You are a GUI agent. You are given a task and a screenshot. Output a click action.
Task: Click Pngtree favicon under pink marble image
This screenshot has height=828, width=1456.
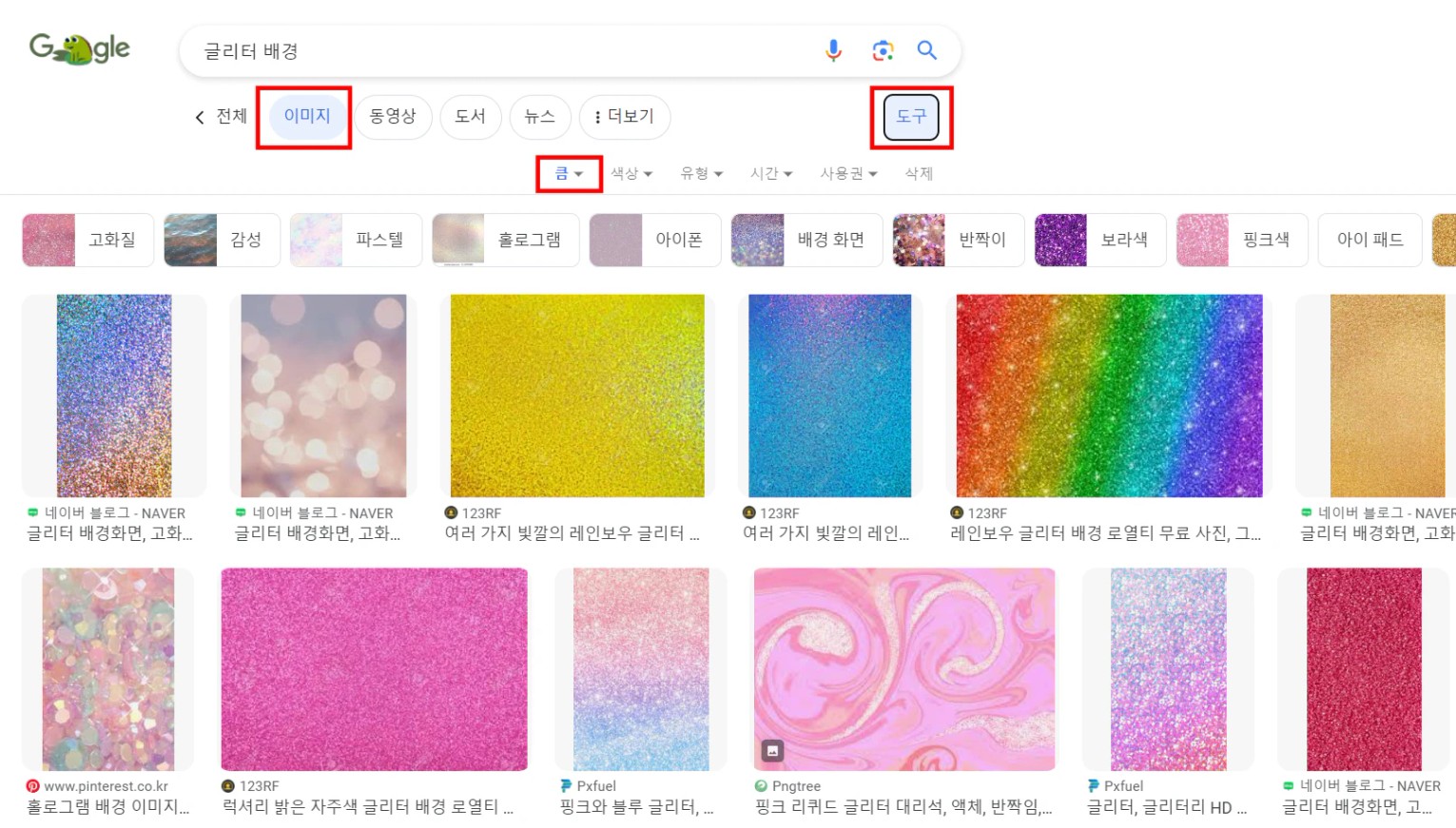point(761,786)
